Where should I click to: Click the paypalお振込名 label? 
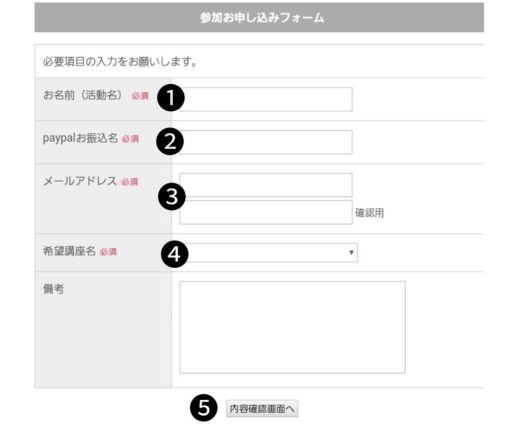pos(80,138)
